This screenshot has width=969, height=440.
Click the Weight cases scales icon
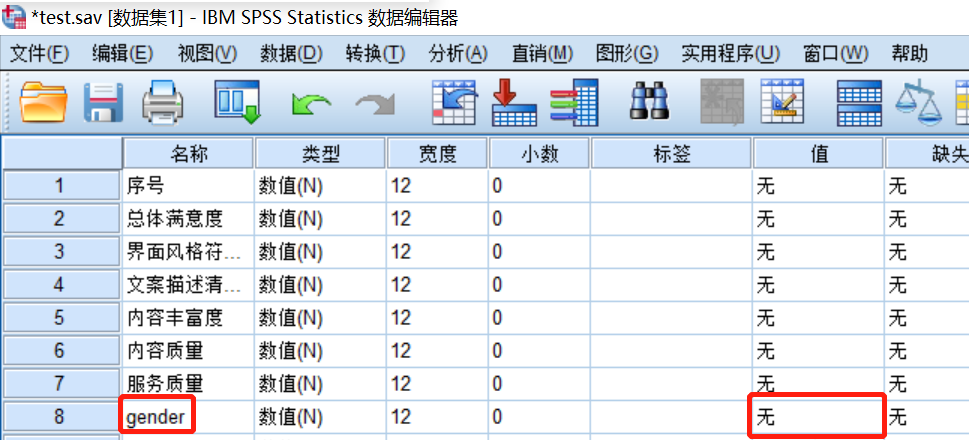pos(918,102)
